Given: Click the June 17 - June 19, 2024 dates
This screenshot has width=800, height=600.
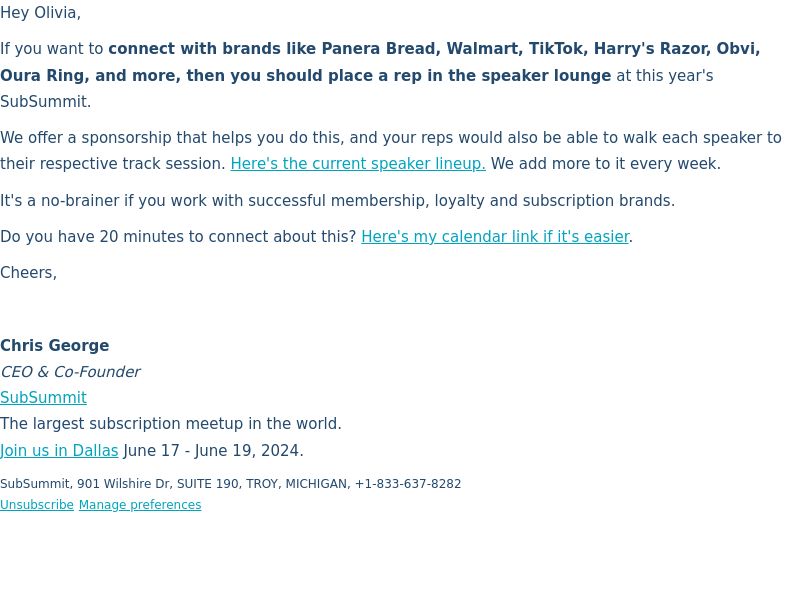Looking at the screenshot, I should (213, 451).
